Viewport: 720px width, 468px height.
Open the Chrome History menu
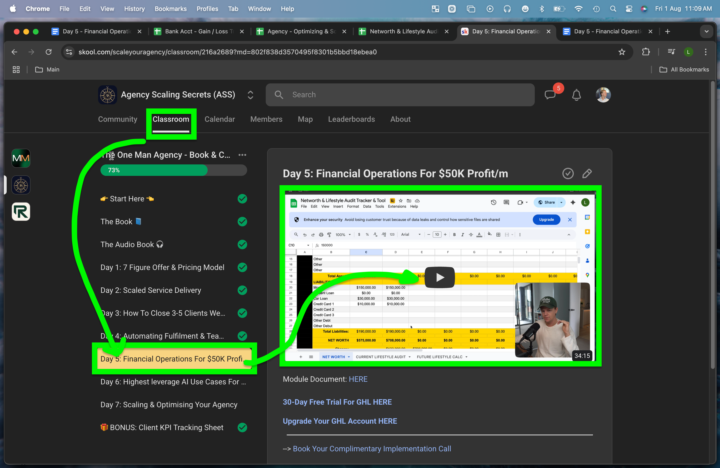(x=134, y=8)
